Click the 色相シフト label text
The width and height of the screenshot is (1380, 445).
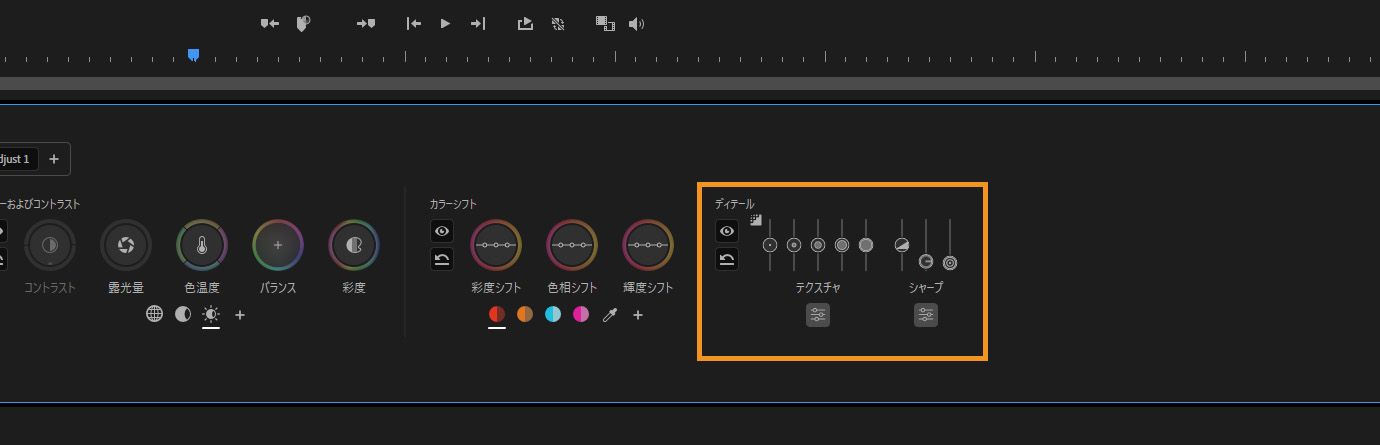[572, 288]
